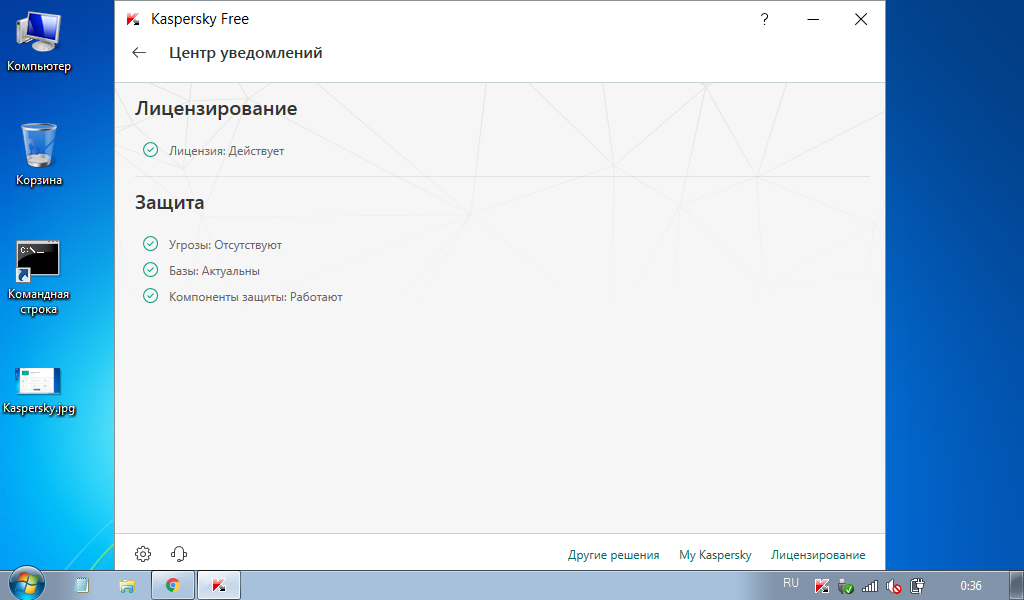
Task: Click the Лицензирование section heading
Action: pyautogui.click(x=216, y=108)
